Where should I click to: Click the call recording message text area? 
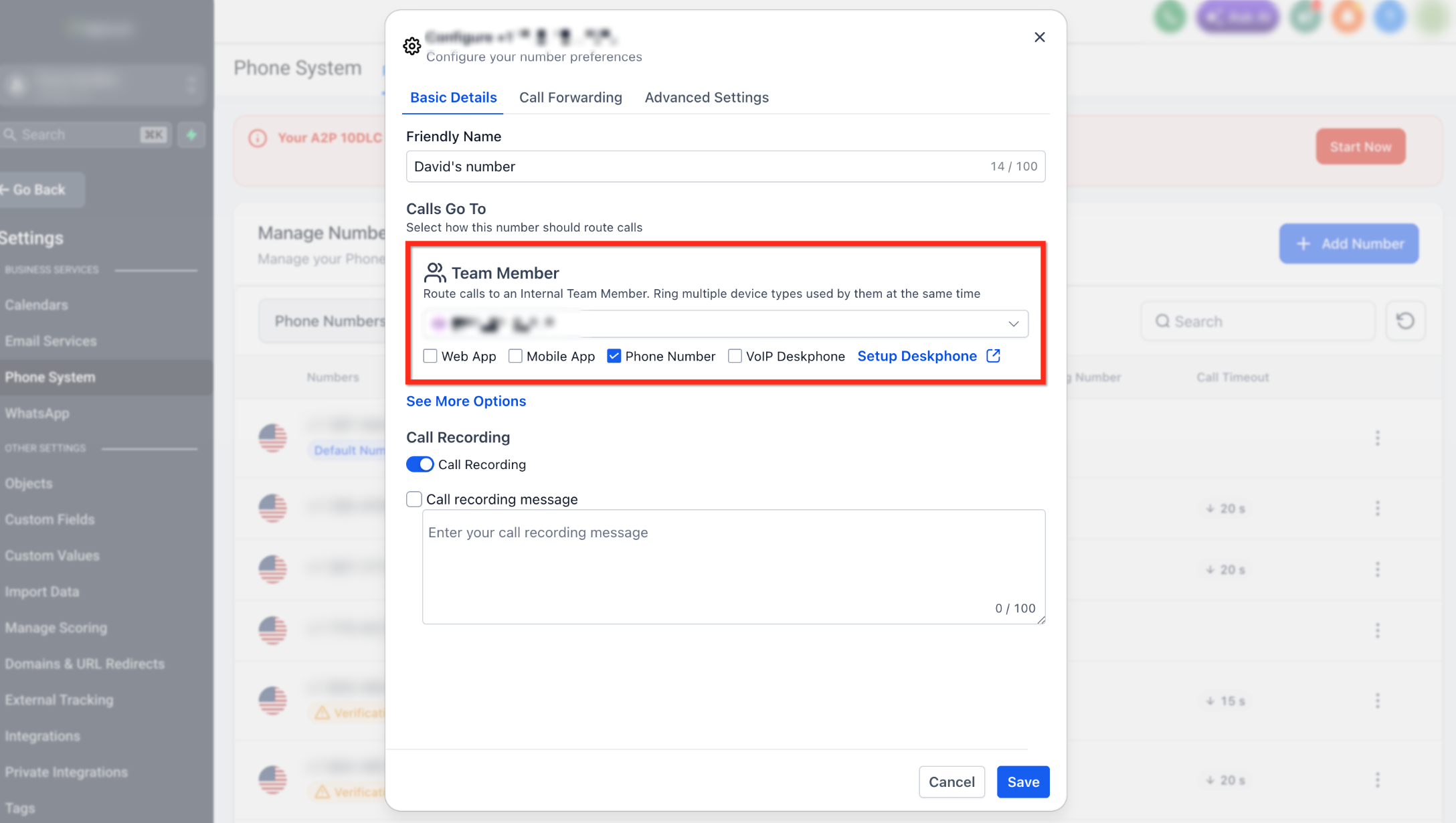pyautogui.click(x=733, y=567)
